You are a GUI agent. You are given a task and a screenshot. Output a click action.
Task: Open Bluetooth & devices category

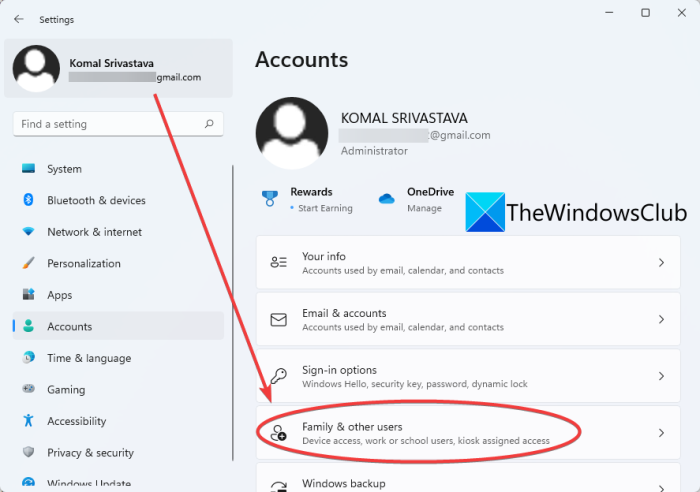click(x=118, y=200)
